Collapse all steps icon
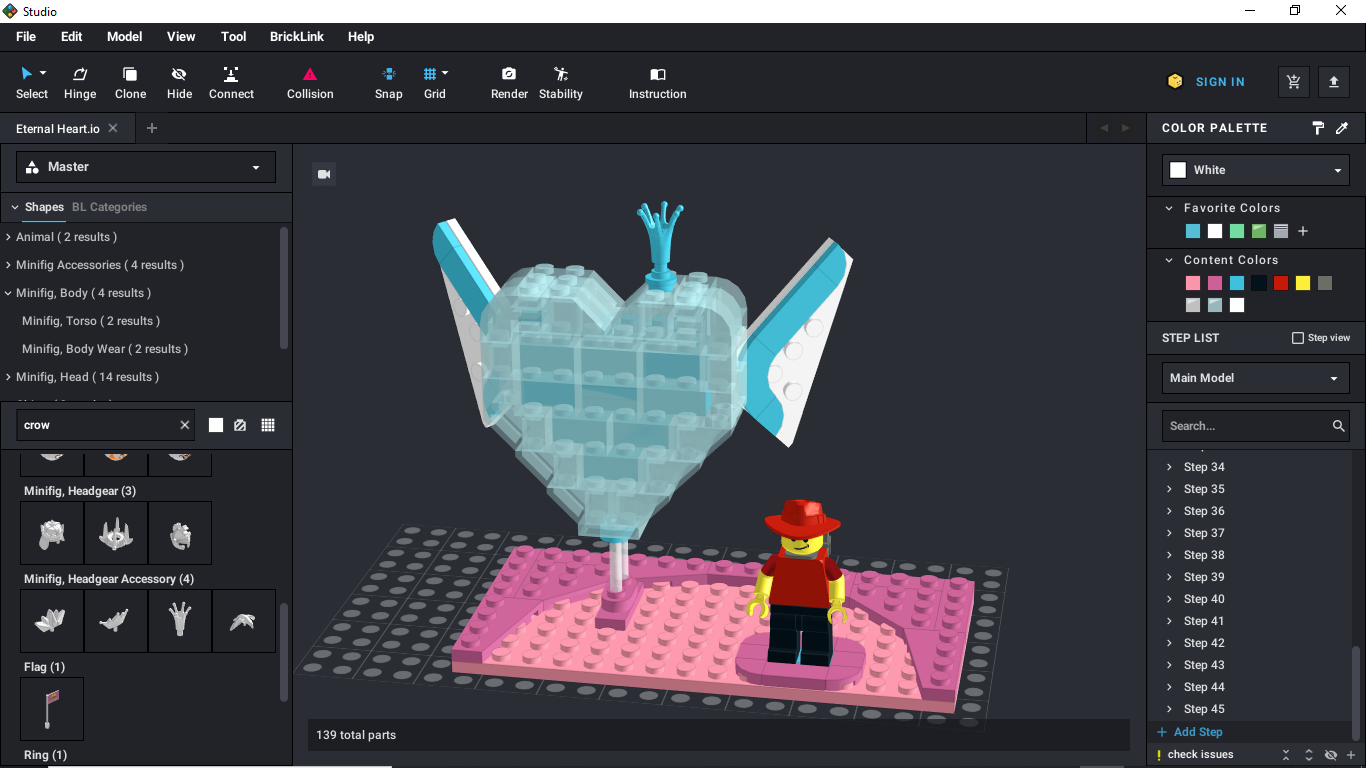Viewport: 1366px width, 768px height. [x=1287, y=755]
